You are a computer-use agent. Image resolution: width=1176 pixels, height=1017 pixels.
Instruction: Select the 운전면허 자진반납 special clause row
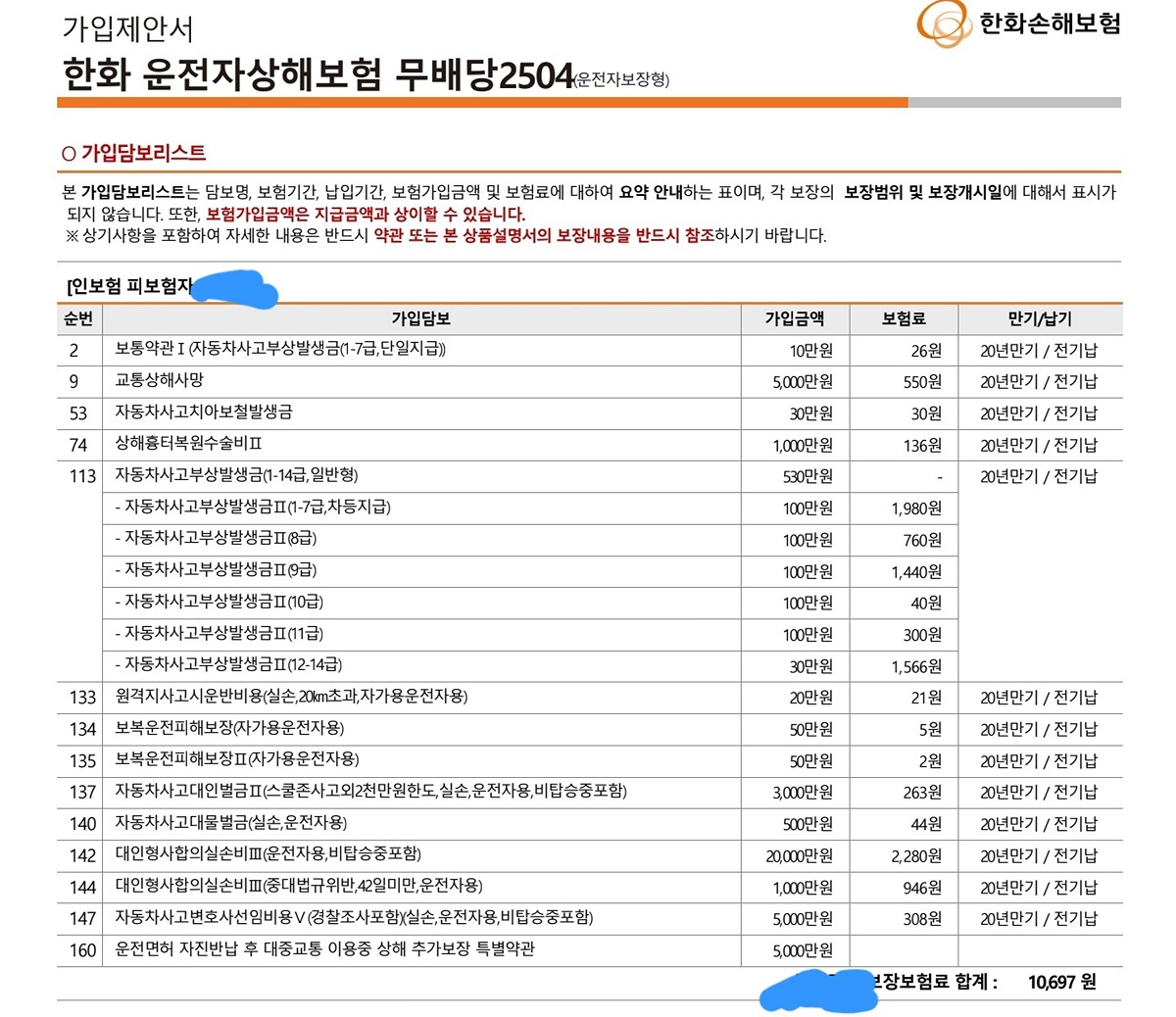pos(324,949)
